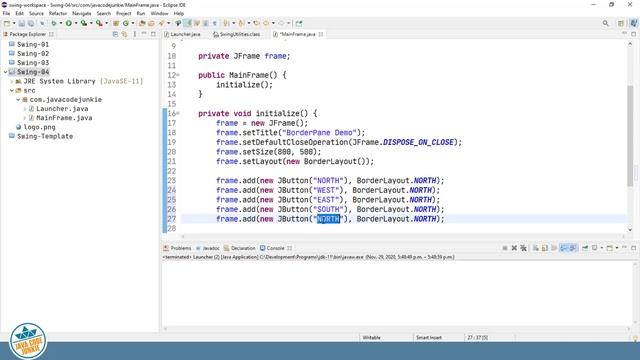Image resolution: width=640 pixels, height=360 pixels.
Task: Open the Window menu
Action: [159, 13]
